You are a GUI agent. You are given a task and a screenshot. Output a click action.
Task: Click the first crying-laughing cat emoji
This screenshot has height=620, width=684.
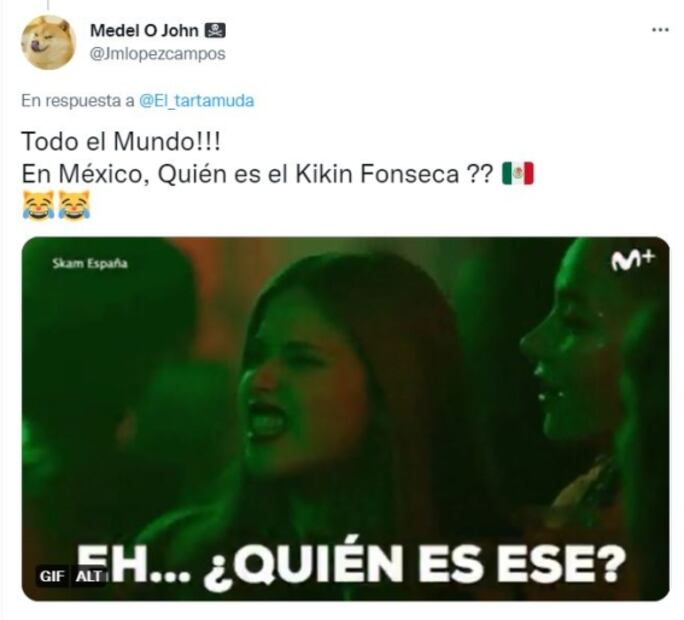coord(38,206)
